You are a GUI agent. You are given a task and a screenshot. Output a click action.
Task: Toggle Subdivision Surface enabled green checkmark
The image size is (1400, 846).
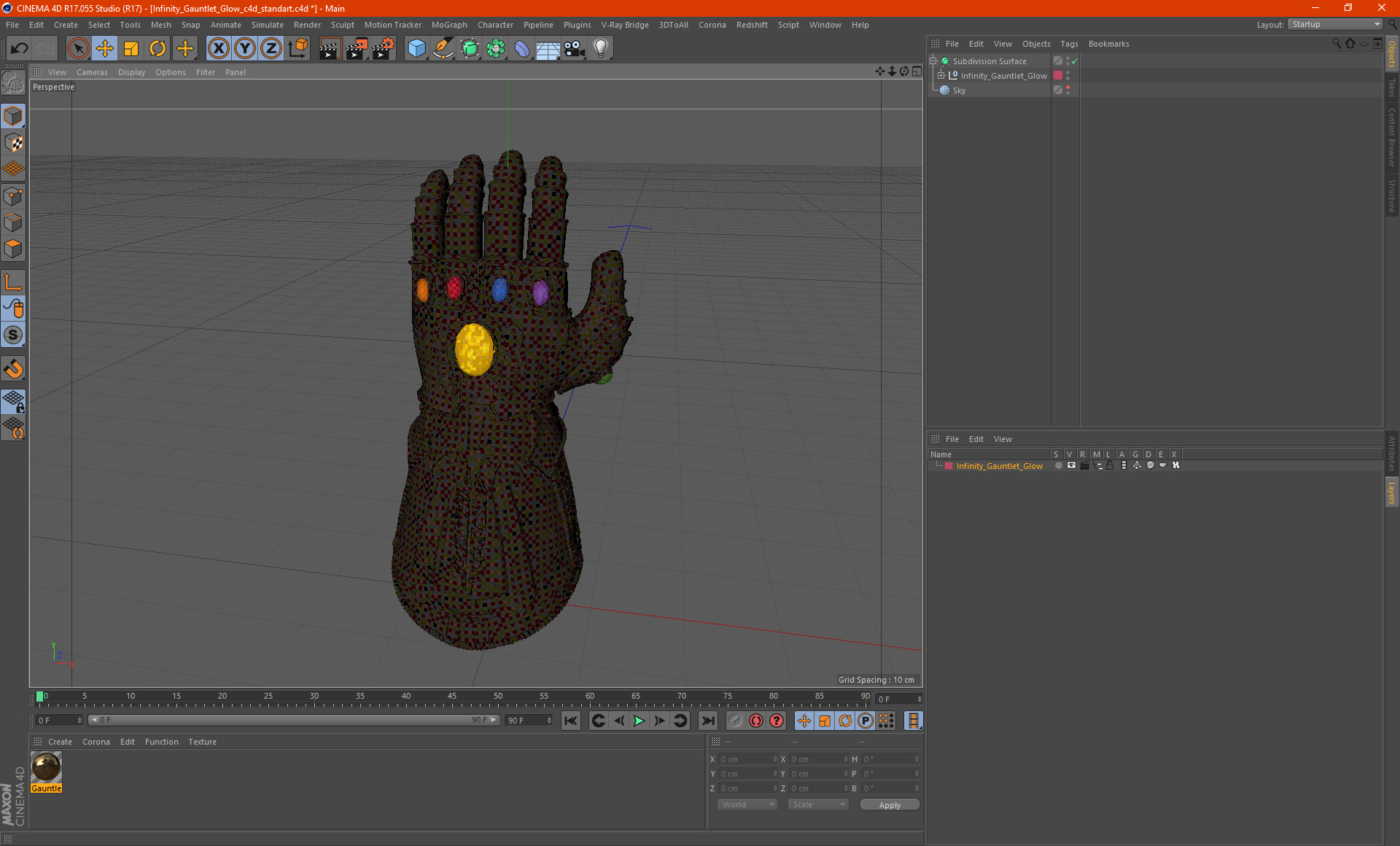[1075, 61]
